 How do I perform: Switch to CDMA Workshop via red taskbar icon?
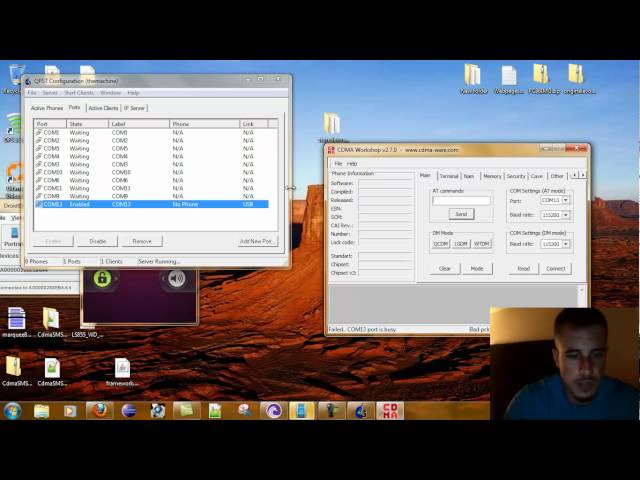[390, 411]
